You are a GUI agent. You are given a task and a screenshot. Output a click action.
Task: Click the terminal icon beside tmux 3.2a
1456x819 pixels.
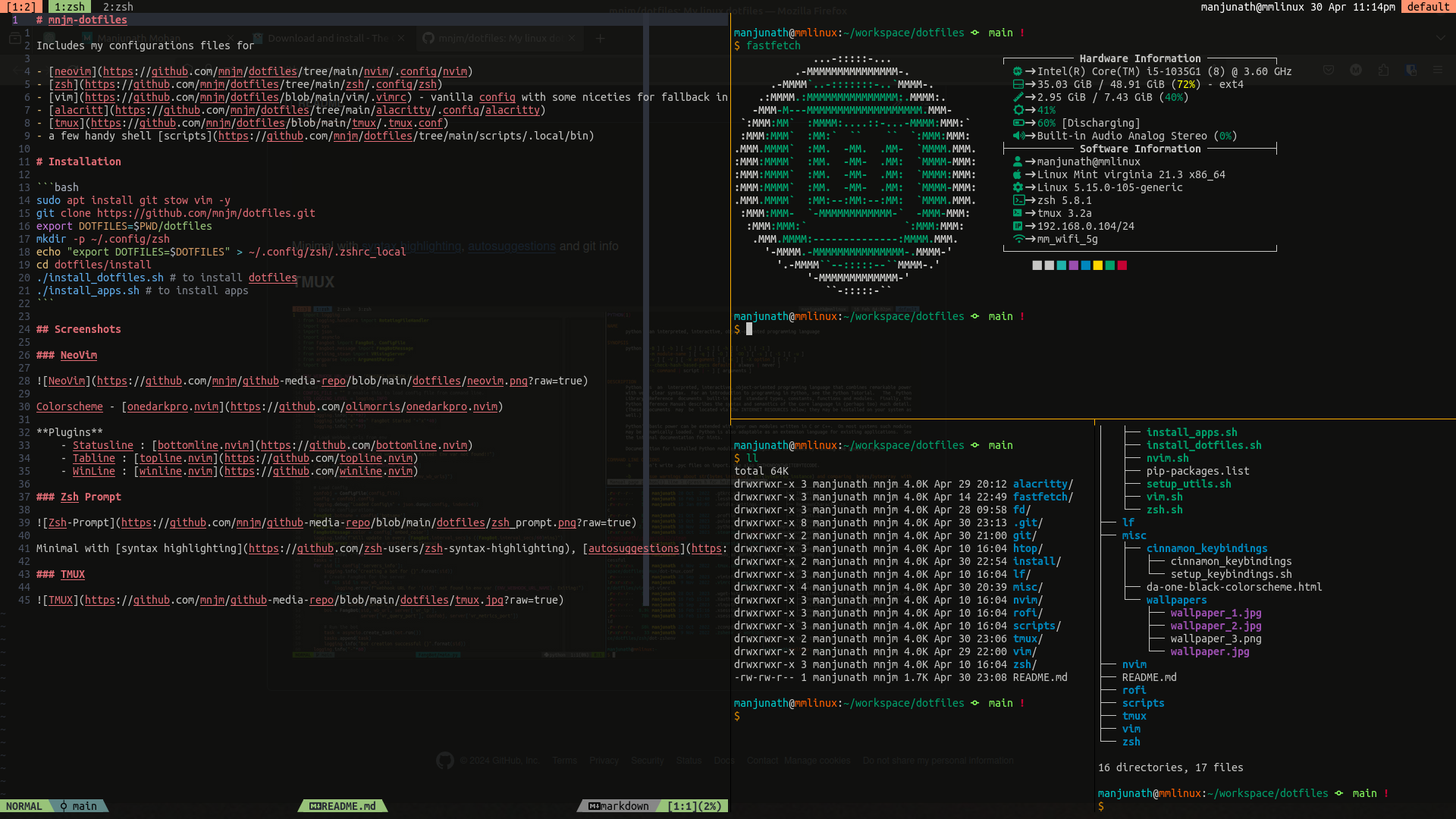coord(1018,213)
